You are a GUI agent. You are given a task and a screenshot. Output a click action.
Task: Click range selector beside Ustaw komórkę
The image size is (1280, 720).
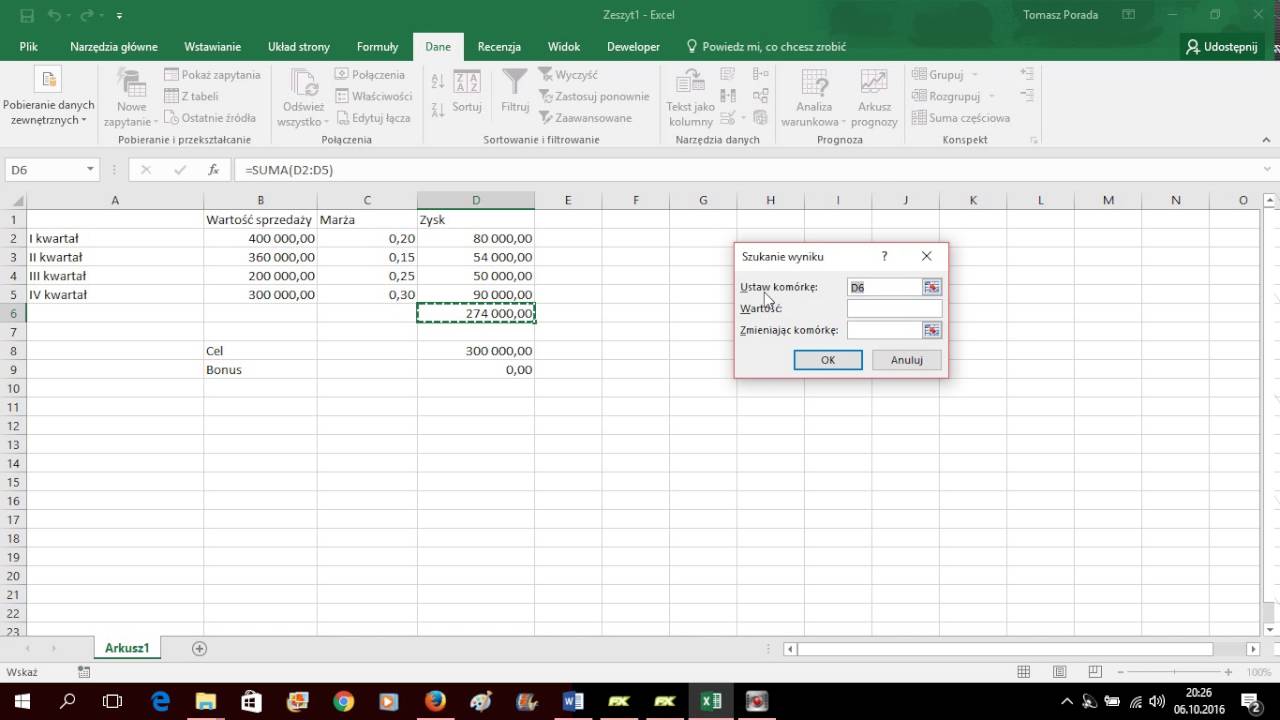(932, 287)
